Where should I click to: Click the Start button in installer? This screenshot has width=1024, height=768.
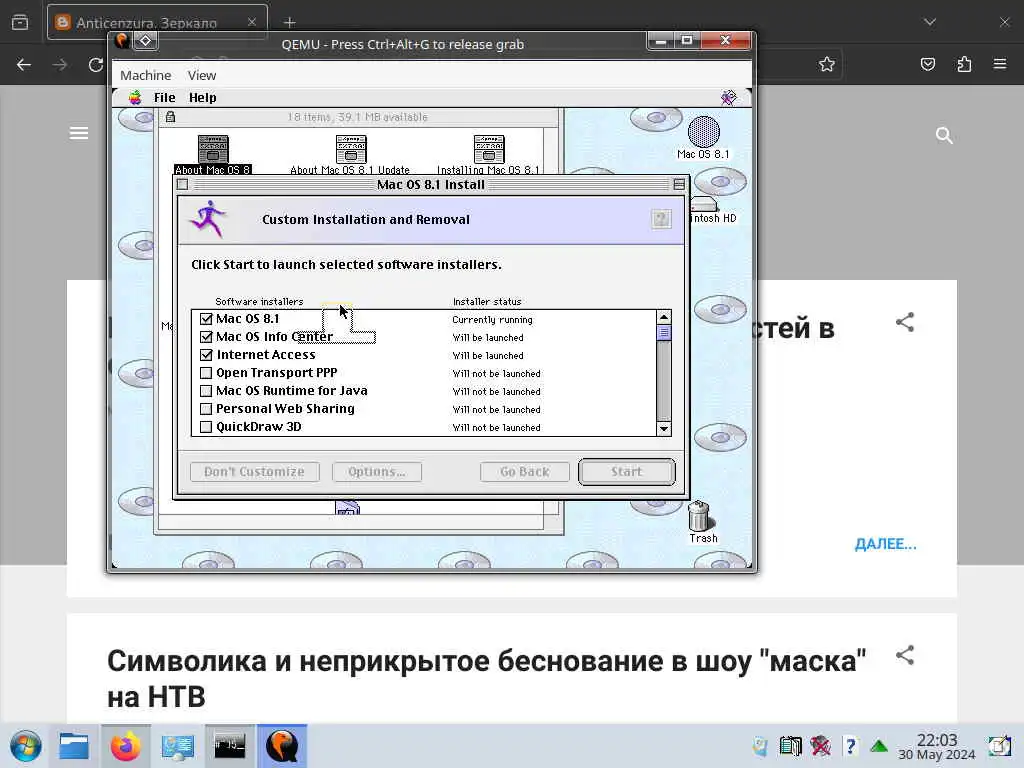pos(626,472)
